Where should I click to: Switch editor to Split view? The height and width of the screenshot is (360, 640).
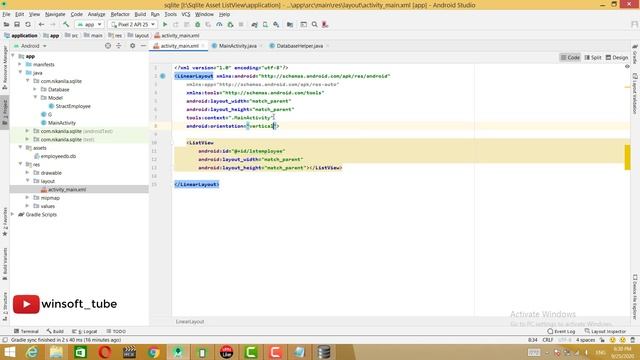(x=593, y=58)
